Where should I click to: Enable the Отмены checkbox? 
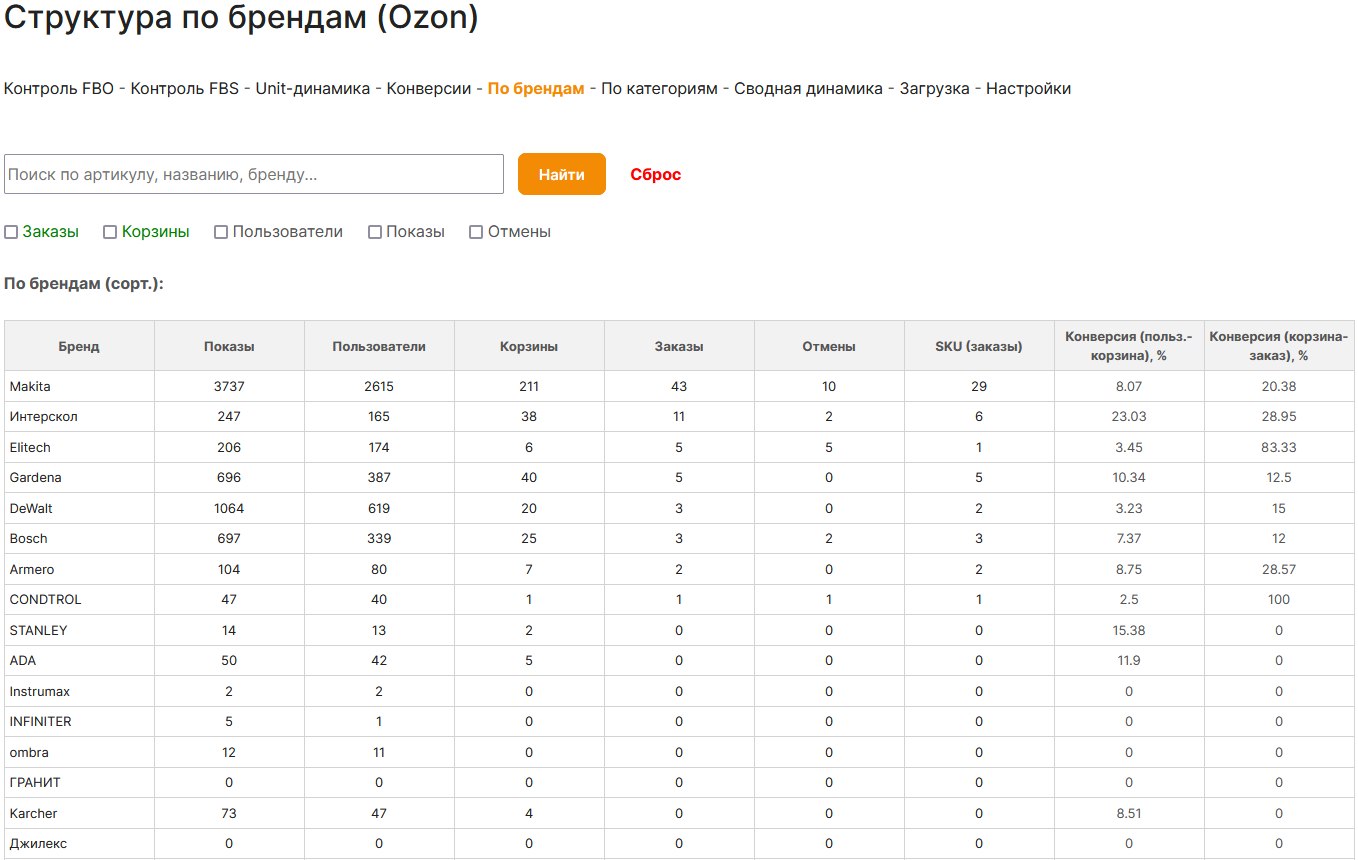coord(476,232)
